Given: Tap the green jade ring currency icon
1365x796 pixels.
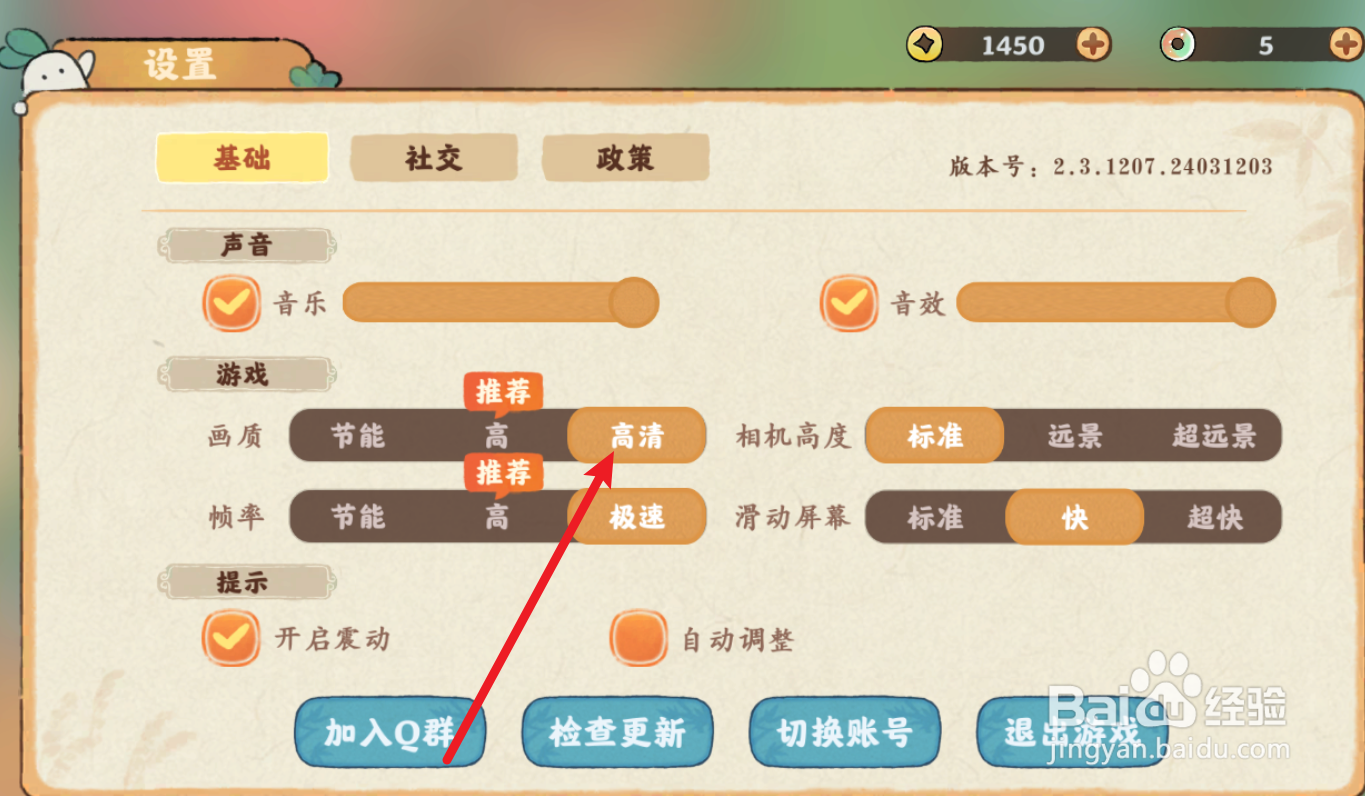Looking at the screenshot, I should [1179, 44].
